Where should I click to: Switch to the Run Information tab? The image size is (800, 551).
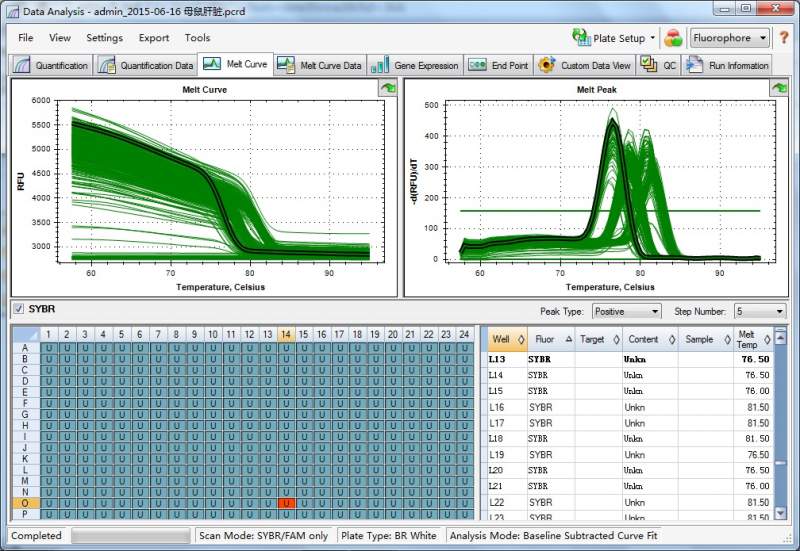click(727, 65)
